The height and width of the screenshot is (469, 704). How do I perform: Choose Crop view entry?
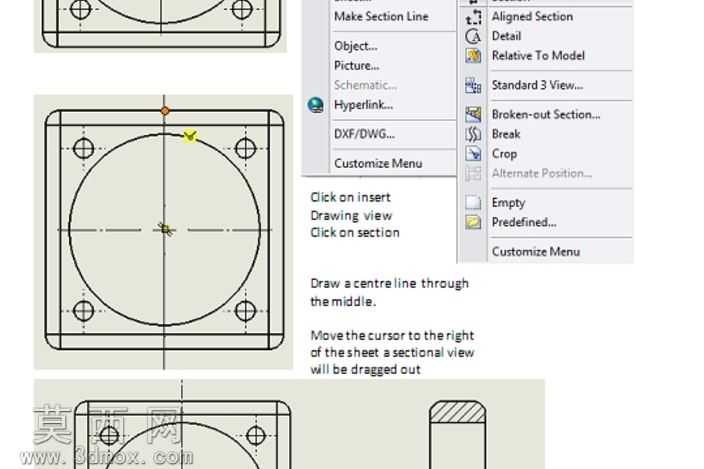tap(504, 154)
